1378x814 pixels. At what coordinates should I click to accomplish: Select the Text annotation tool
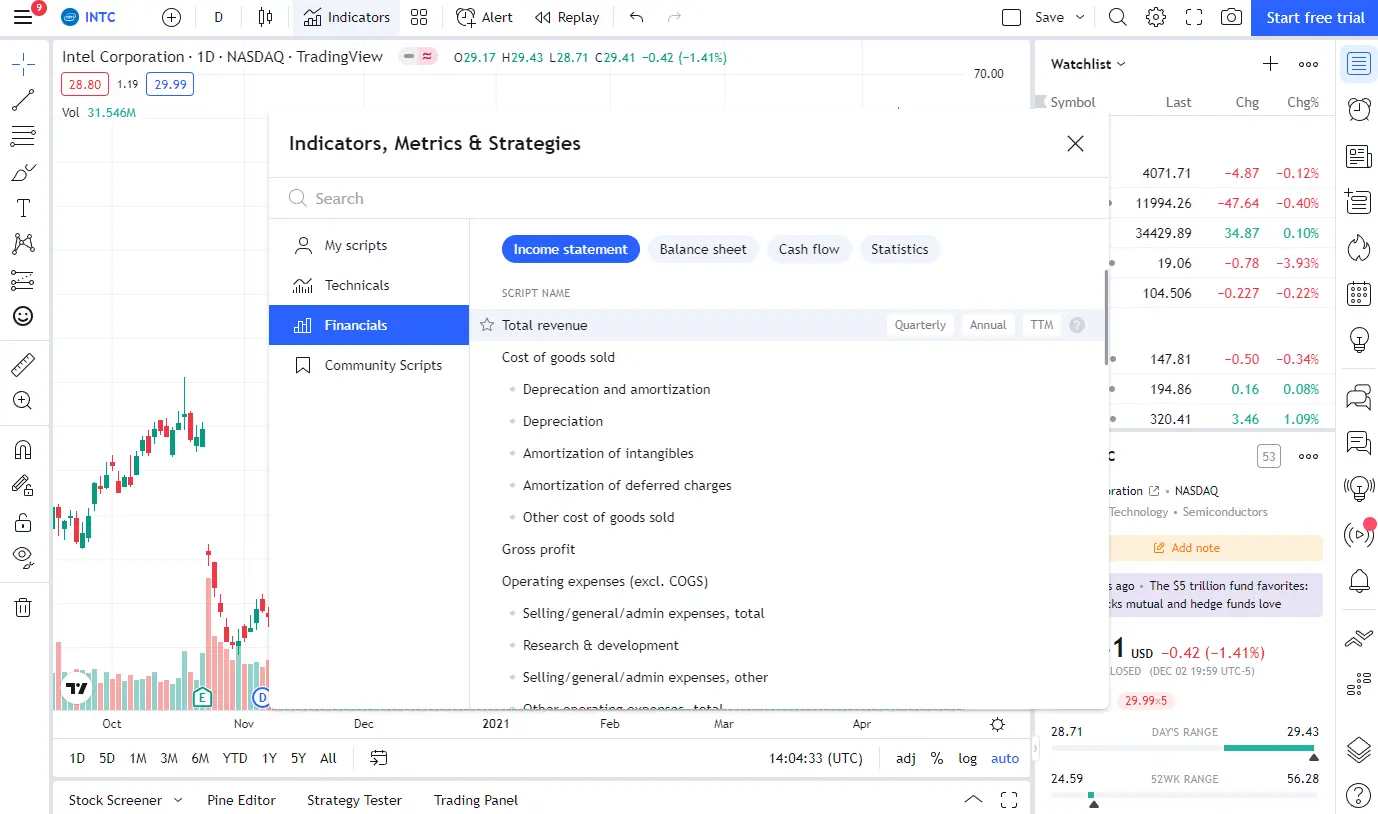pyautogui.click(x=25, y=207)
